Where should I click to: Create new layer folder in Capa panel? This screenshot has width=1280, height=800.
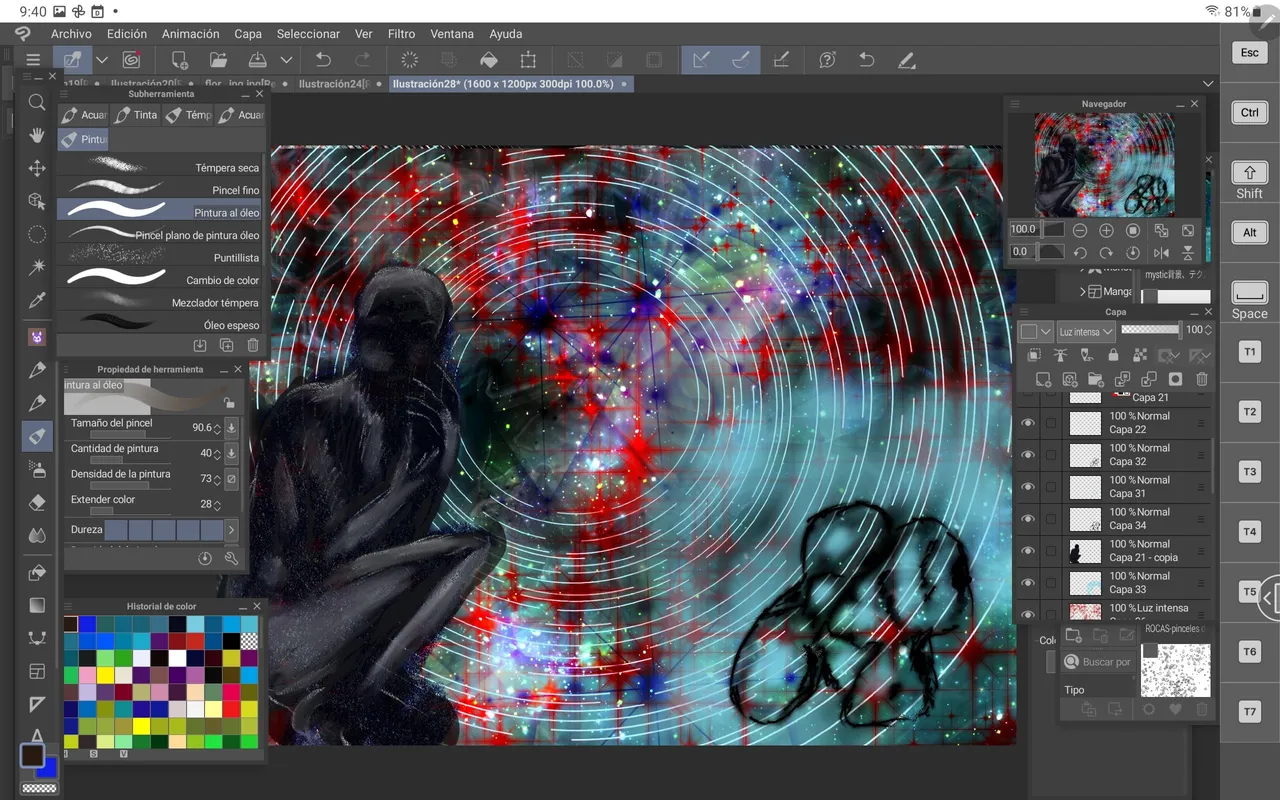tap(1096, 380)
